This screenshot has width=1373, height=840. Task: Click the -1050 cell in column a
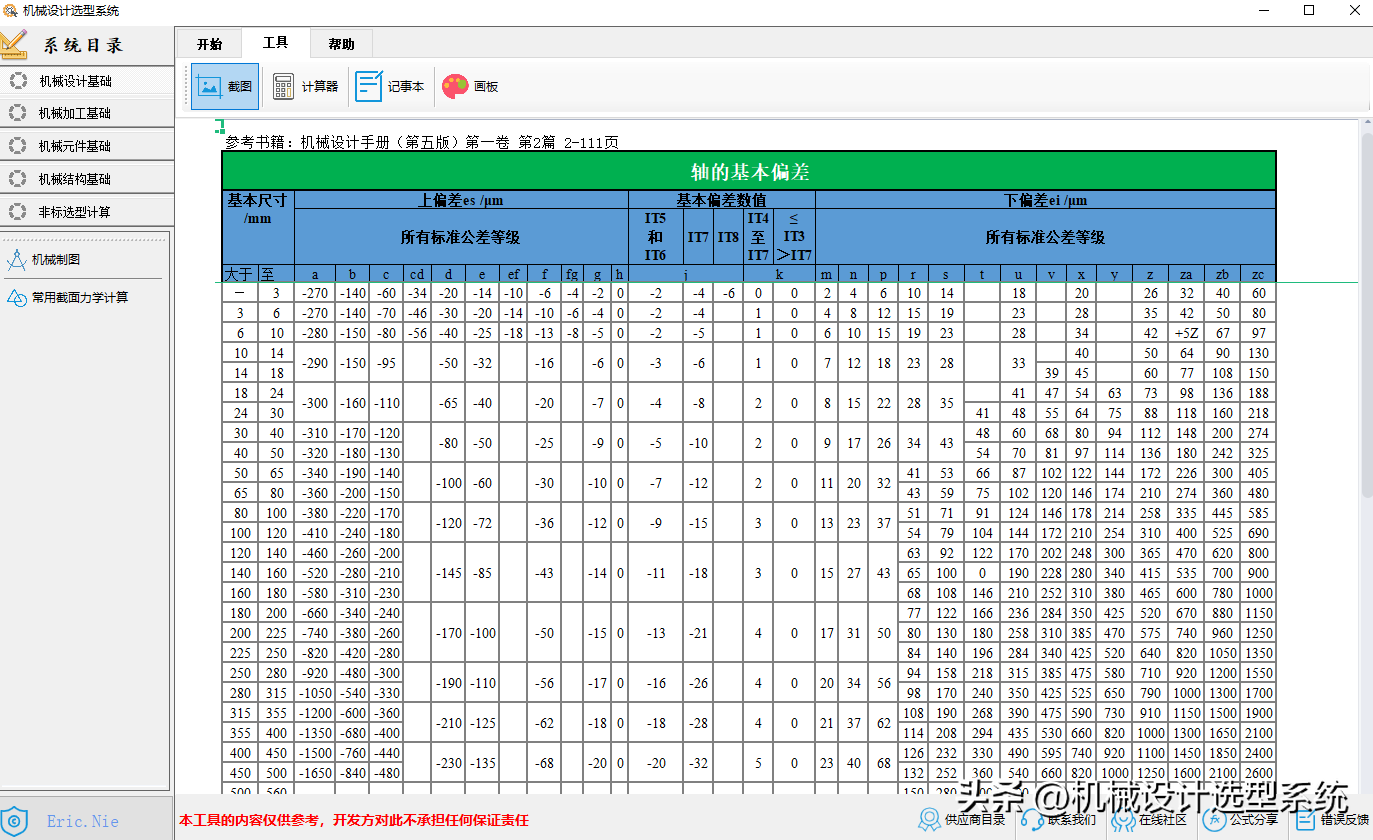pyautogui.click(x=313, y=693)
